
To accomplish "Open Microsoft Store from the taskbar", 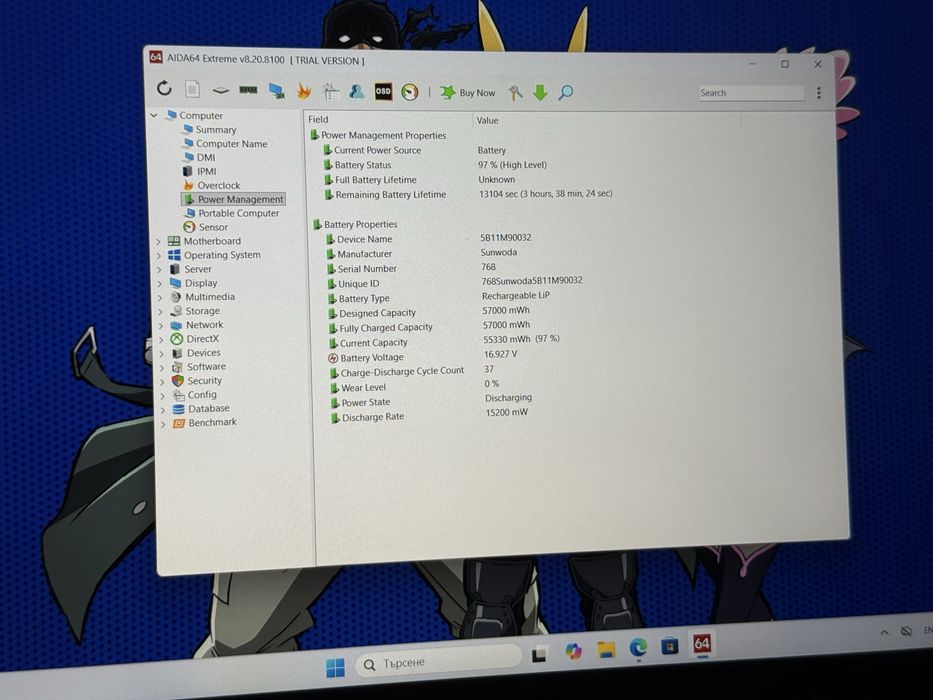I will tap(669, 645).
